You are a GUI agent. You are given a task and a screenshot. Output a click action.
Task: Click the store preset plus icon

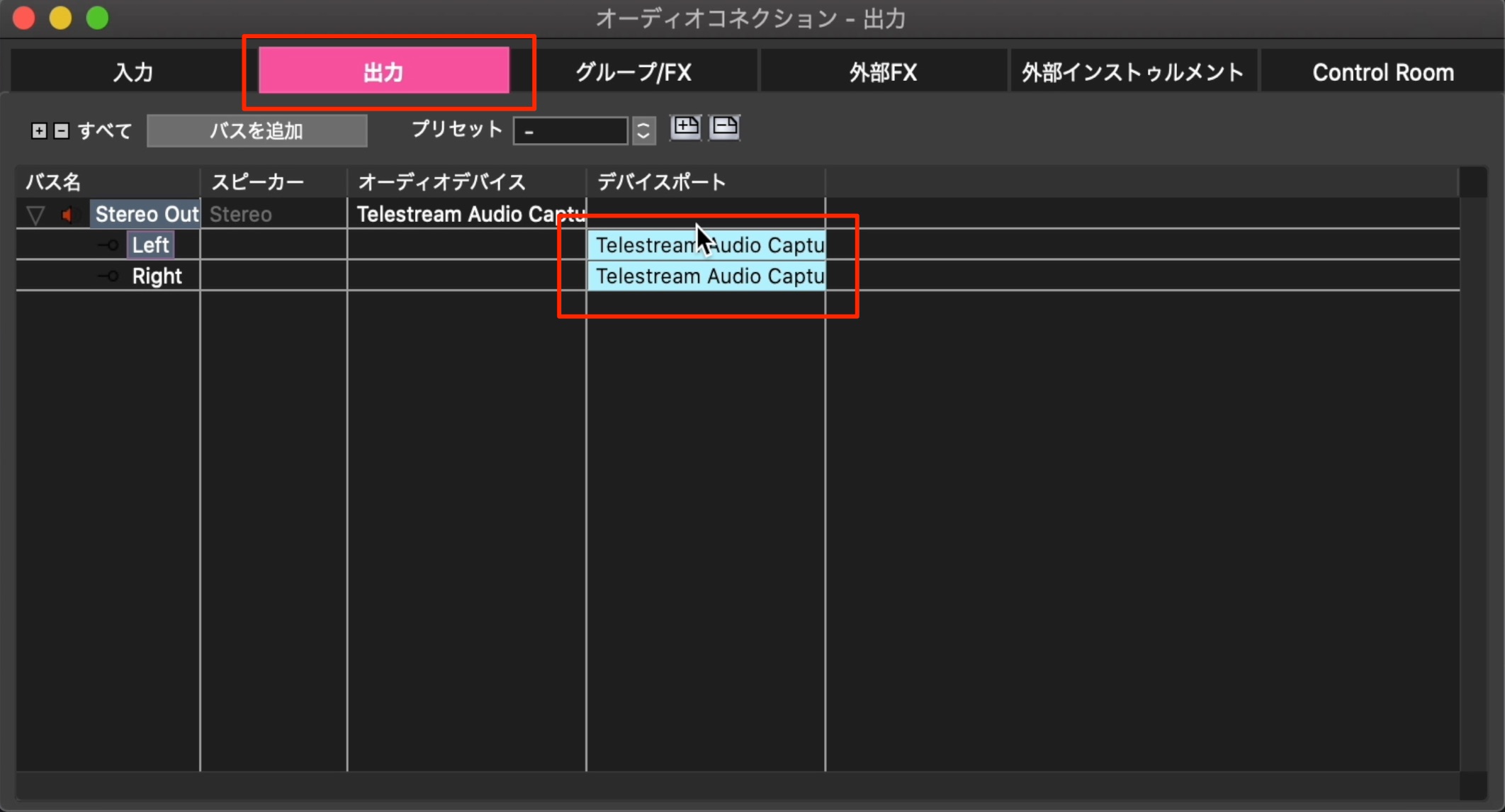pyautogui.click(x=685, y=128)
